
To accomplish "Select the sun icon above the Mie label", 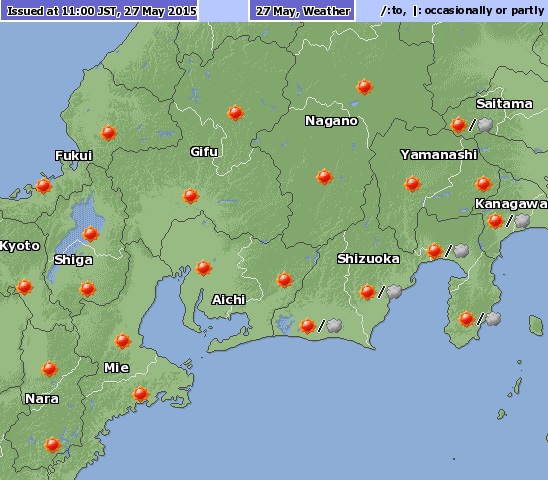I will (x=122, y=341).
